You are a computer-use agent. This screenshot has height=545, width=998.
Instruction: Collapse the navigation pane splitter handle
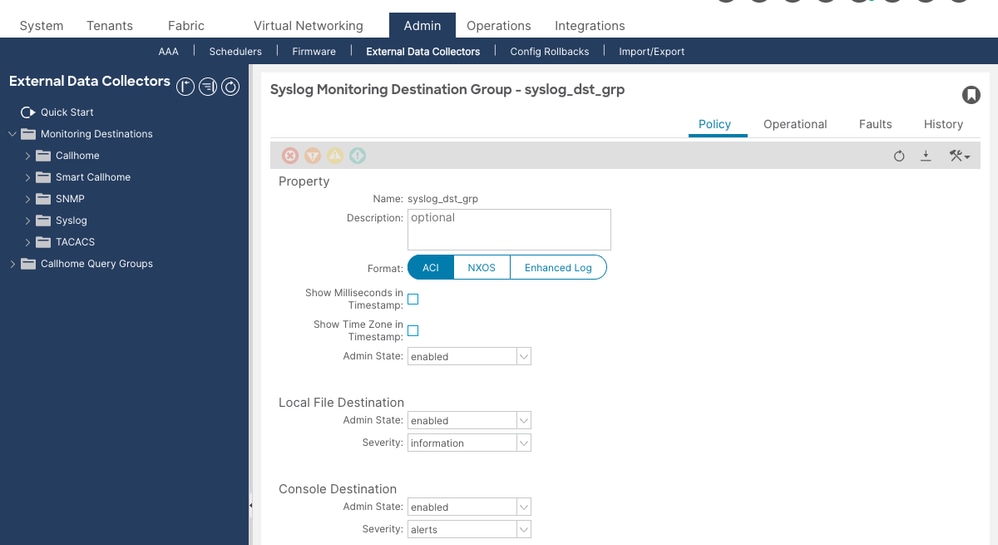point(251,506)
